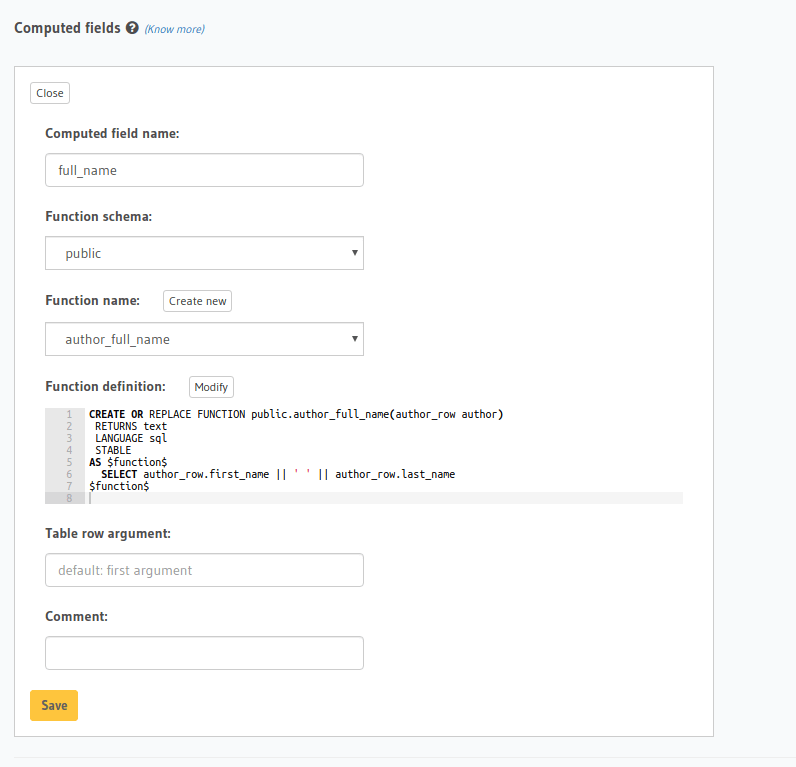This screenshot has height=767, width=796.
Task: Focus the Computed field name input
Action: (204, 170)
